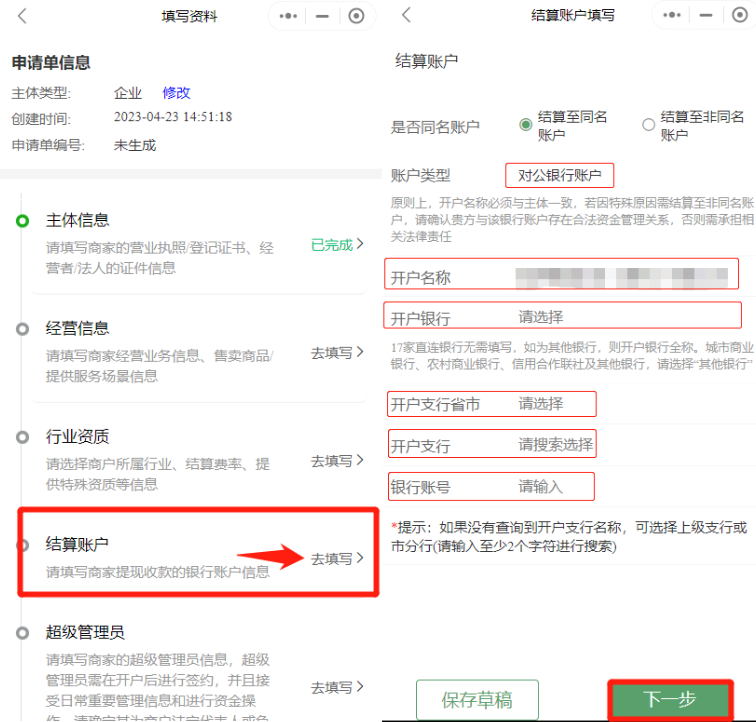Viewport: 756px width, 722px height.
Task: Click the green 下一步 button
Action: [670, 699]
